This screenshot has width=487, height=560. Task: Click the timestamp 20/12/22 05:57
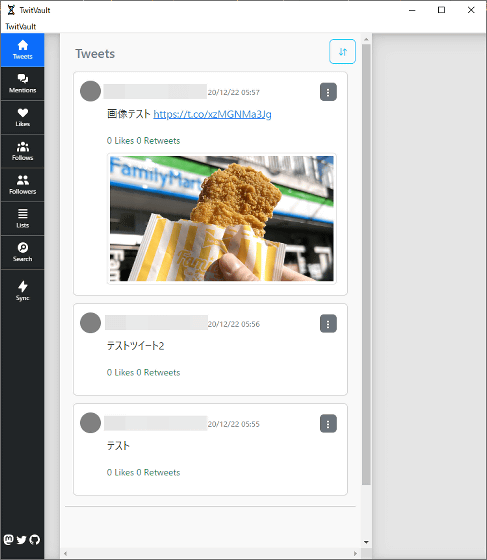click(x=234, y=92)
